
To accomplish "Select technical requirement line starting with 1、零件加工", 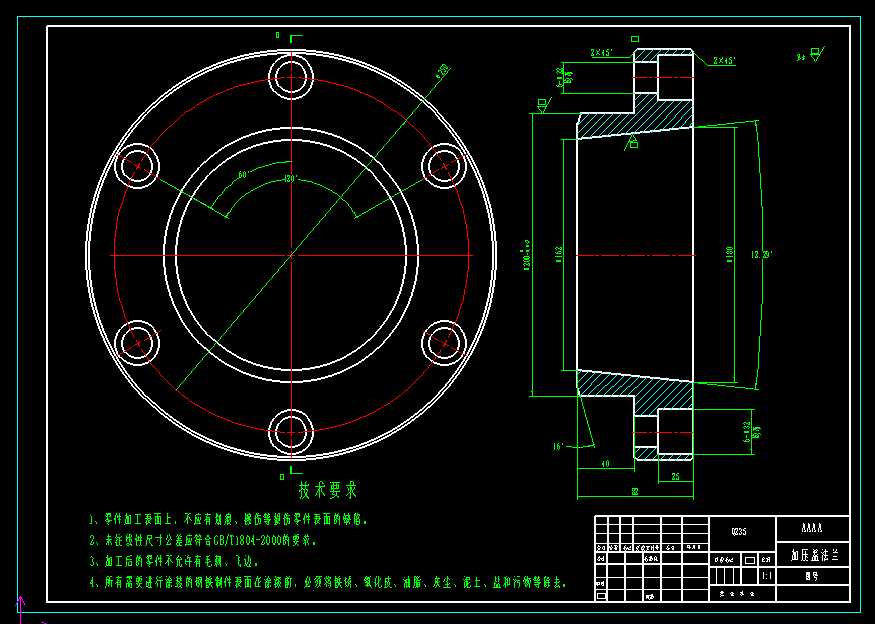I will [x=229, y=520].
